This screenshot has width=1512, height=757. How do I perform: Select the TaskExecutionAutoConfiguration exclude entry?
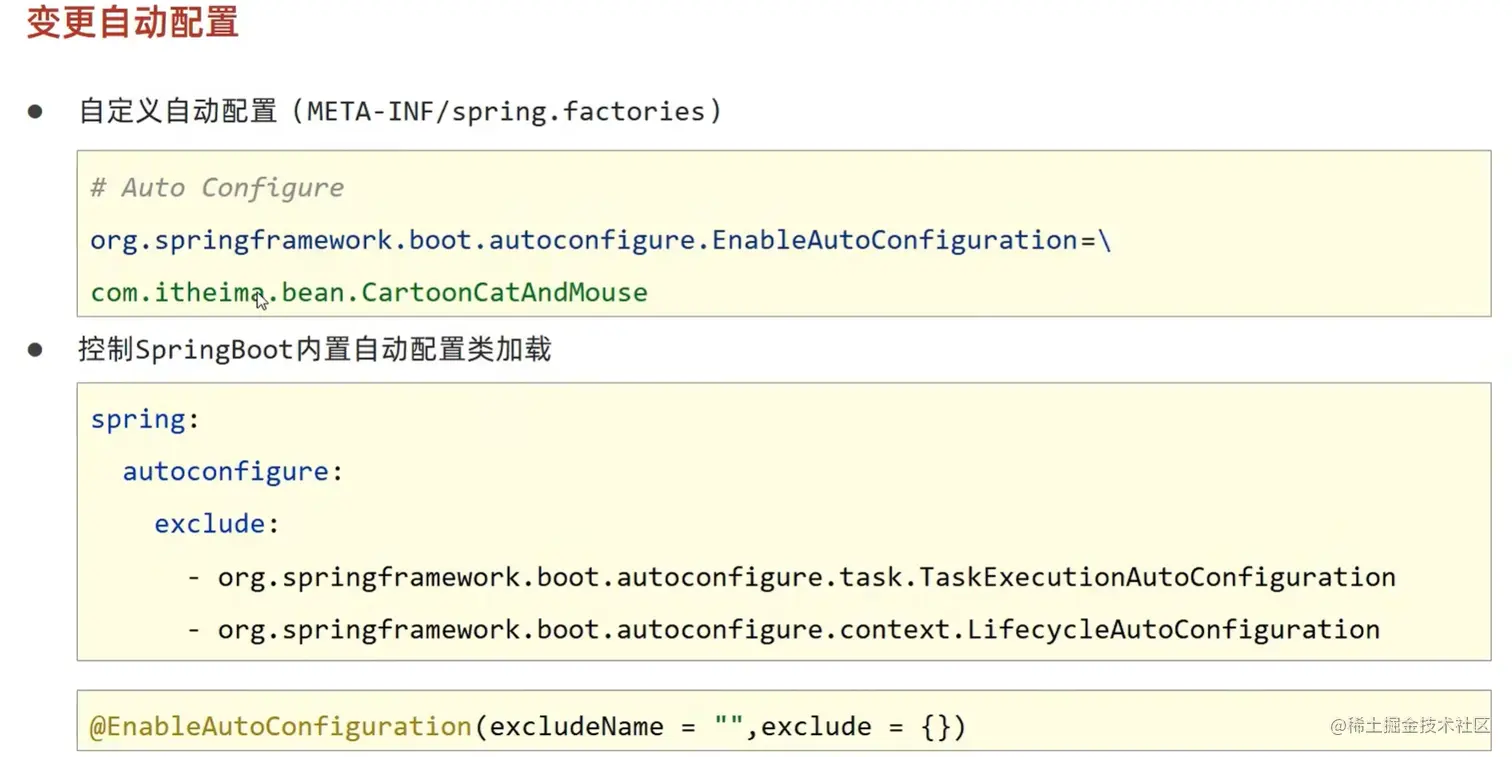tap(791, 577)
